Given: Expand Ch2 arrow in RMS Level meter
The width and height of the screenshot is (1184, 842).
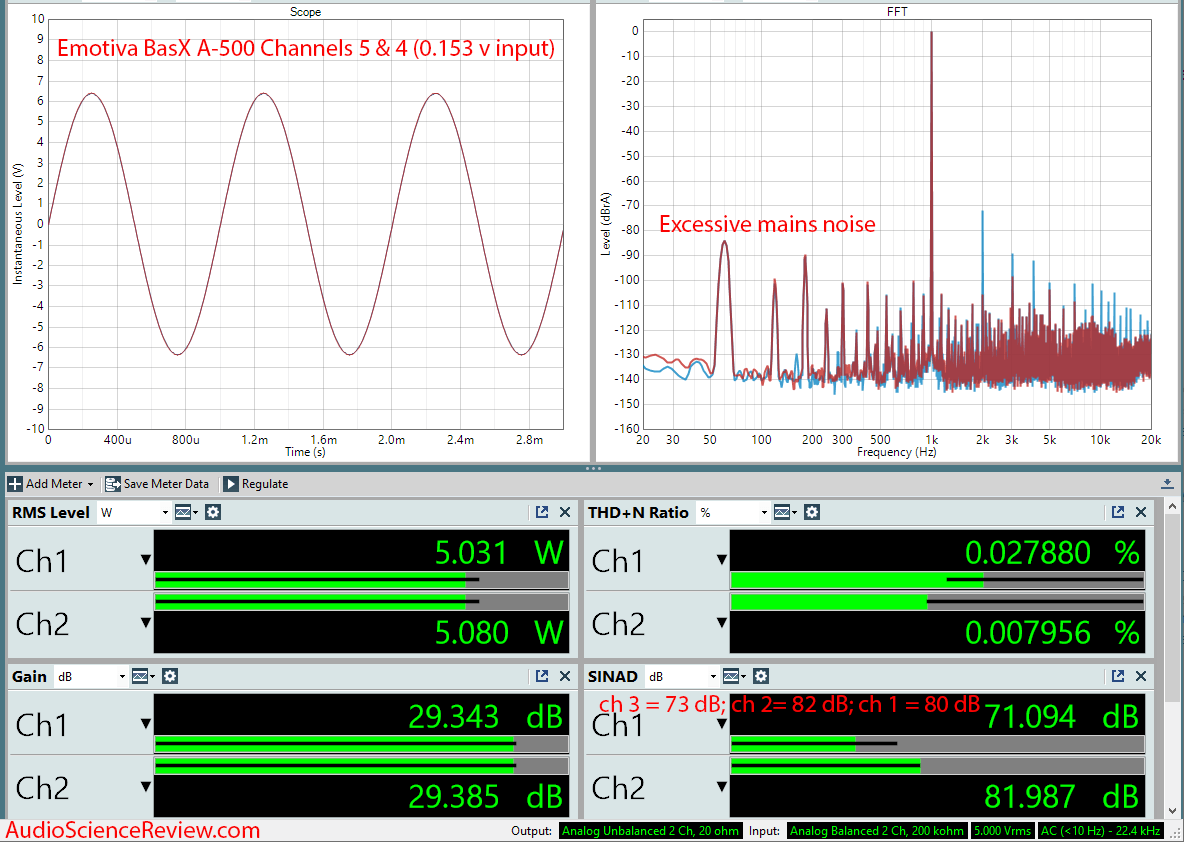Looking at the screenshot, I should (146, 623).
